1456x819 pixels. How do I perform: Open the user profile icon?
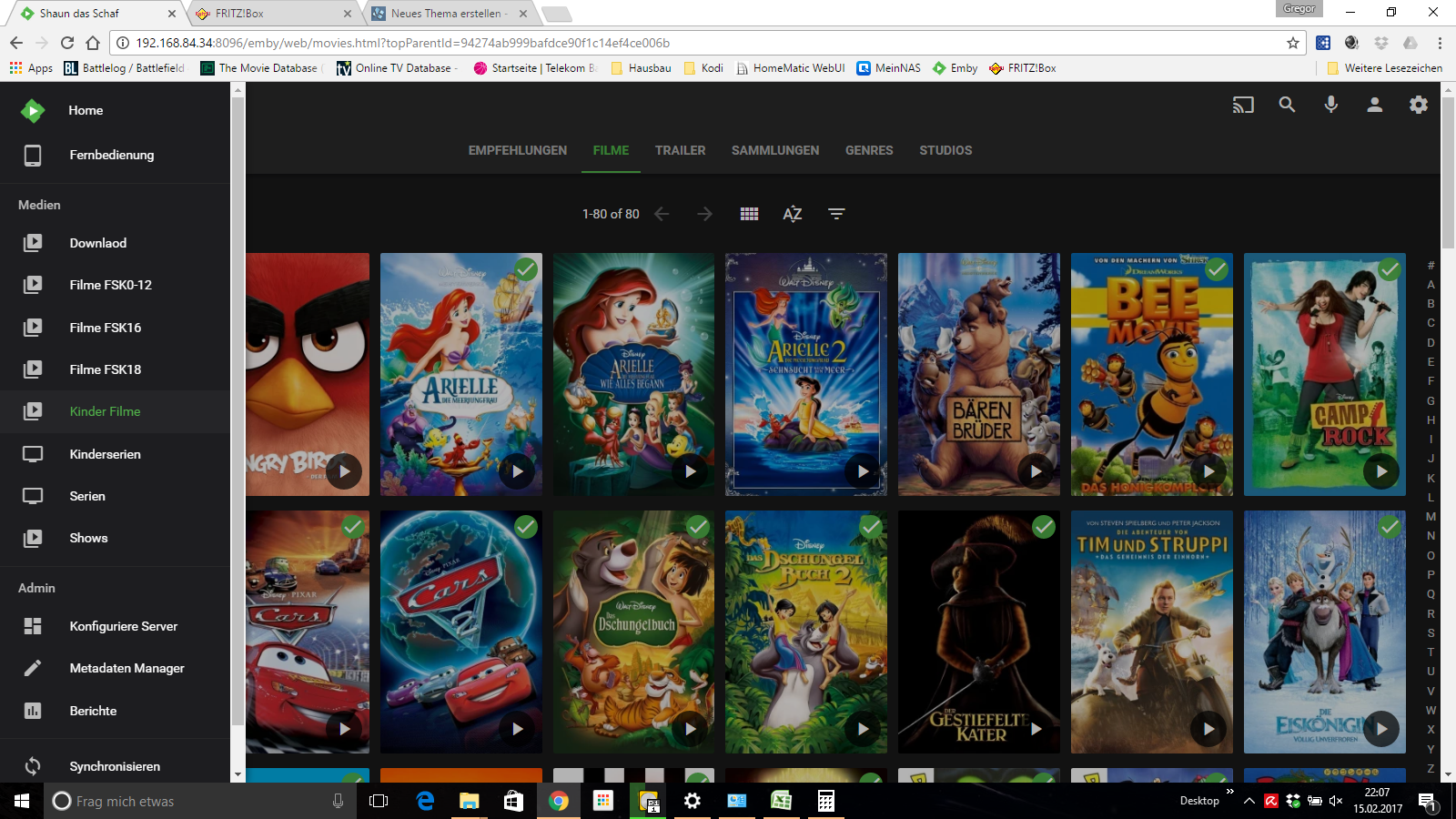pyautogui.click(x=1374, y=105)
